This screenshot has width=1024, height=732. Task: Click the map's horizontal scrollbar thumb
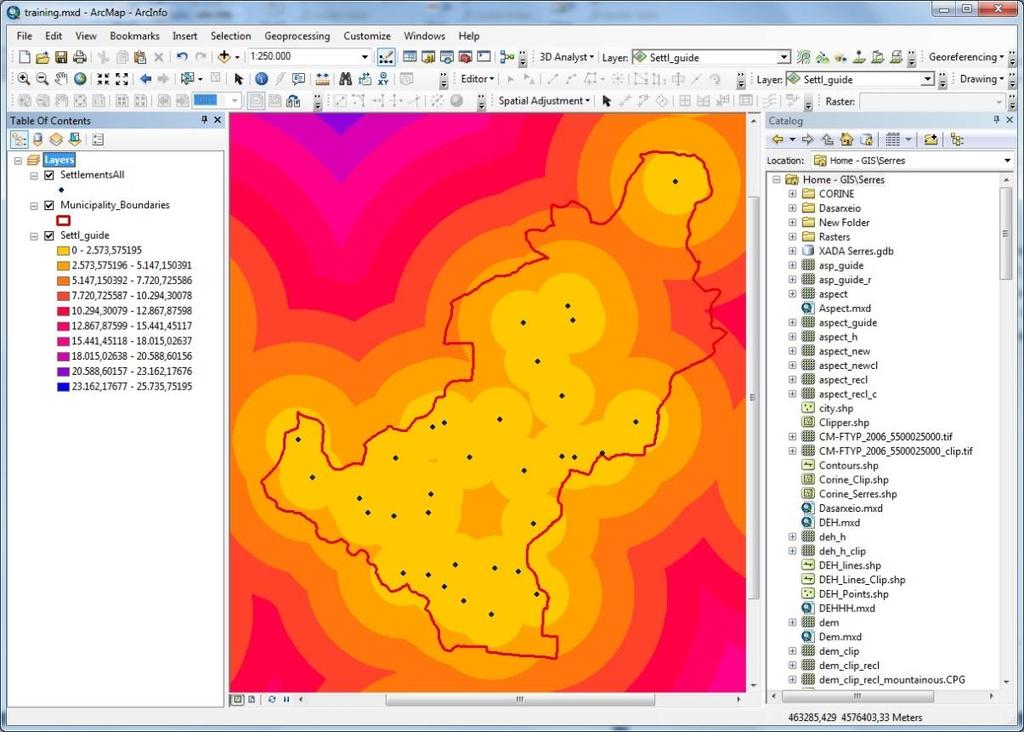pos(520,699)
